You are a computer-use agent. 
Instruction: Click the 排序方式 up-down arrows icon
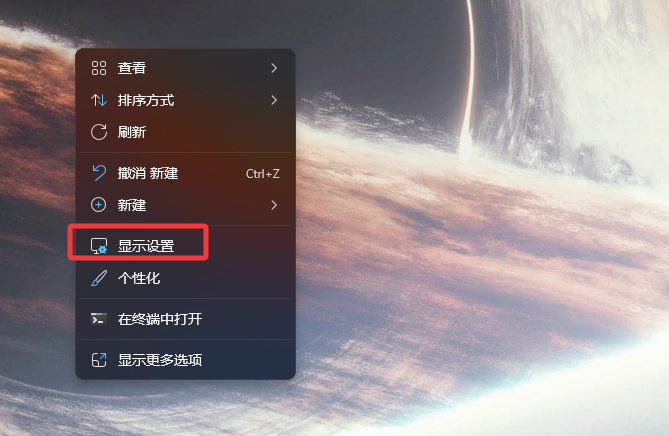99,100
